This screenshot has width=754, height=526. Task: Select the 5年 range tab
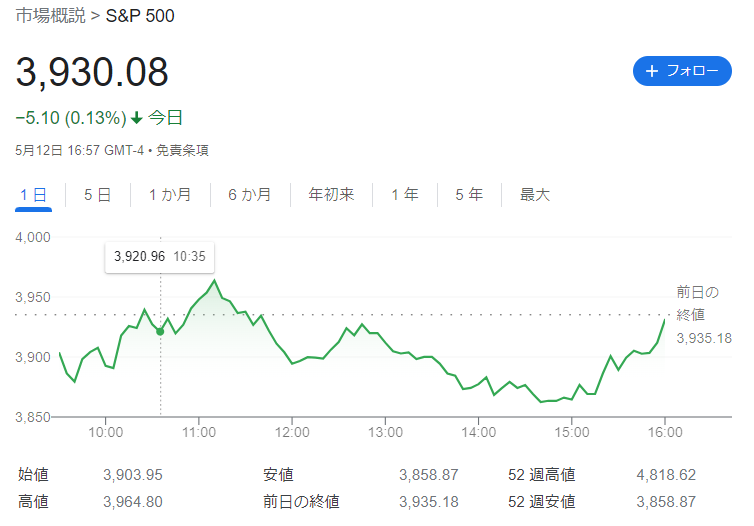469,195
